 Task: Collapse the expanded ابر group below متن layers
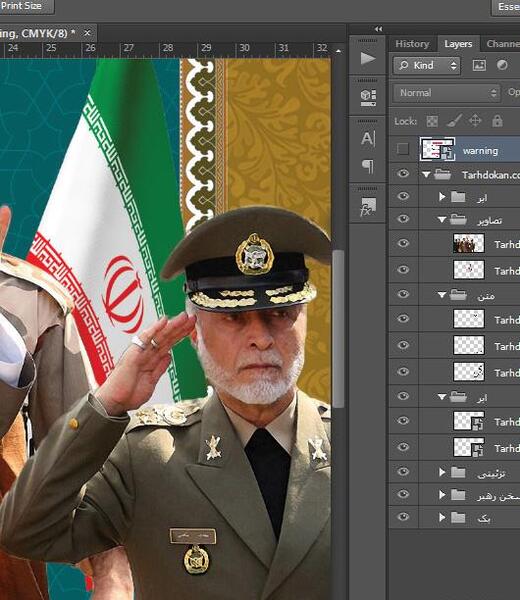(442, 397)
